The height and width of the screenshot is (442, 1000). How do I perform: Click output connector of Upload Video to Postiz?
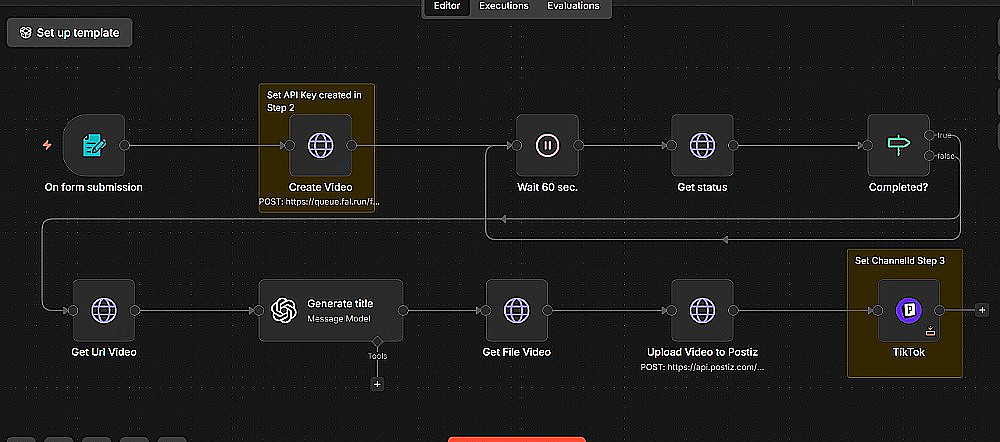click(733, 310)
